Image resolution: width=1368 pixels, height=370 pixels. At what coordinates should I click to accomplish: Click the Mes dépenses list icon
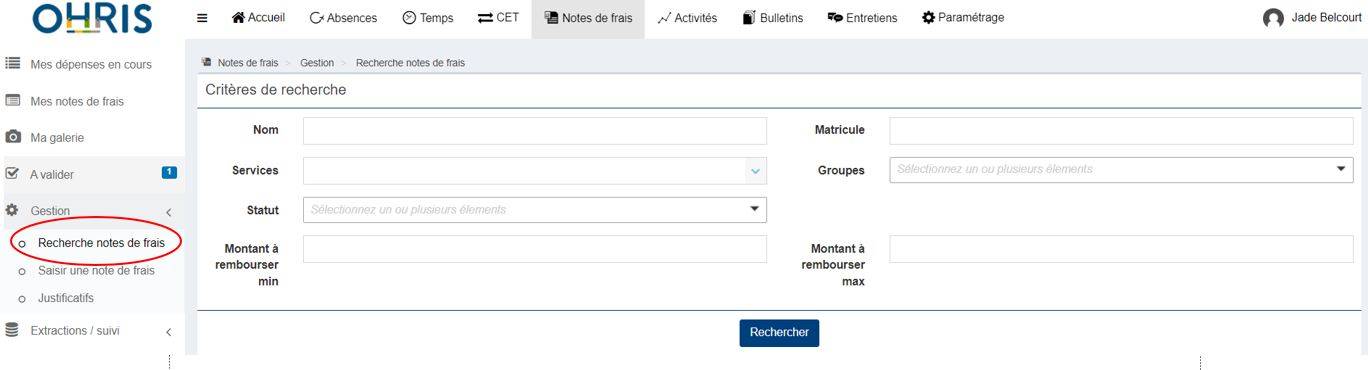coord(13,64)
